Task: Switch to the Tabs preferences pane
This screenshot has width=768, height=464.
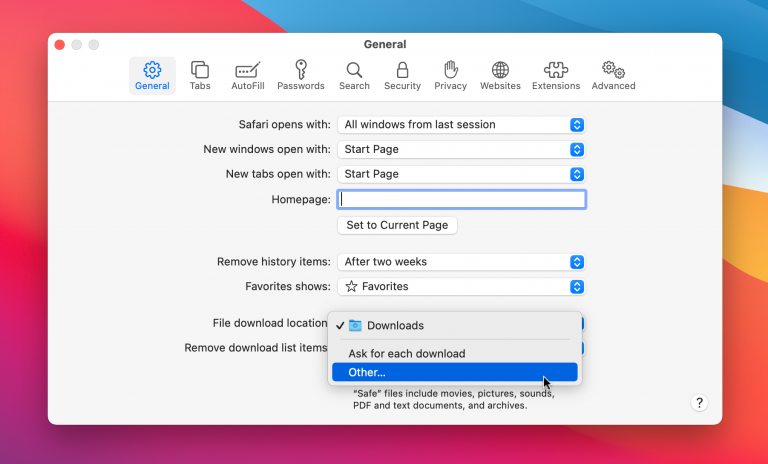Action: pos(200,76)
